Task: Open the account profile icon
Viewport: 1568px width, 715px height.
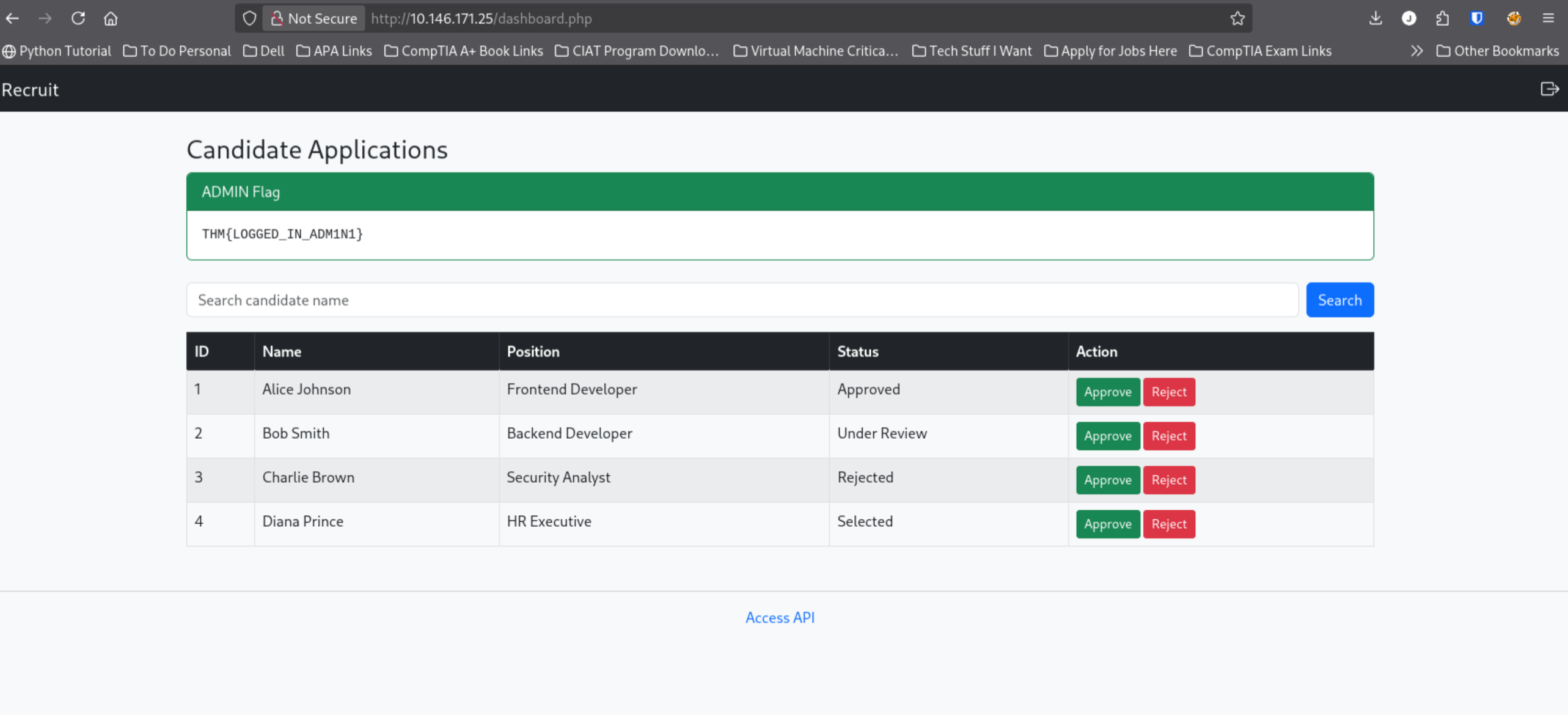Action: 1409,18
